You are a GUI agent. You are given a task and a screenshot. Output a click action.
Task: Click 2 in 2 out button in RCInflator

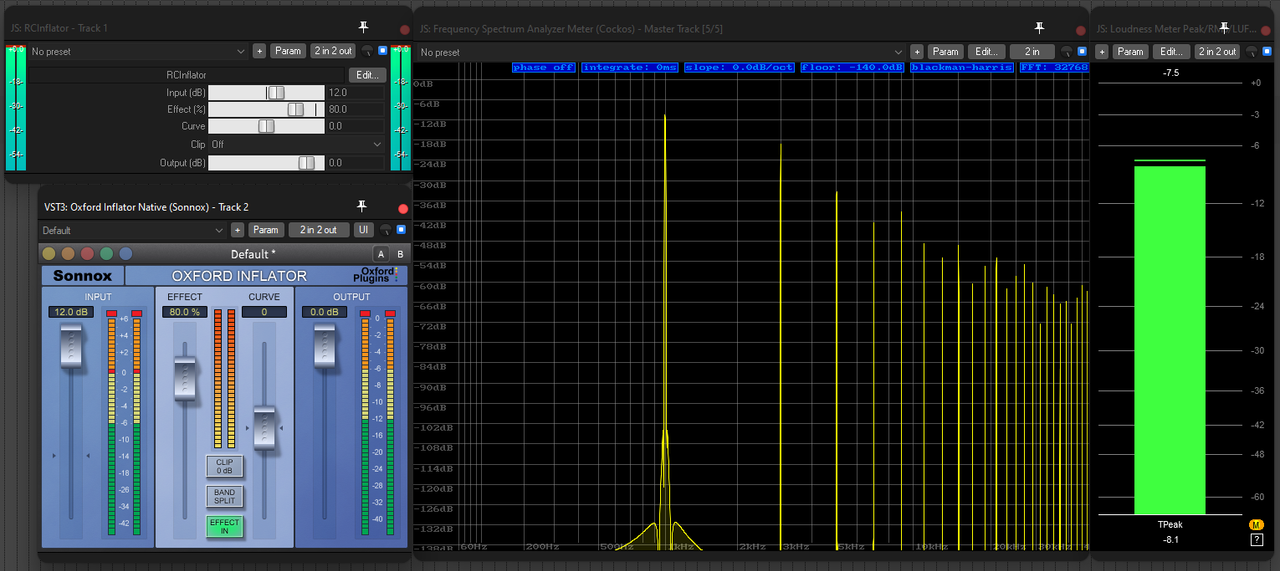point(332,51)
